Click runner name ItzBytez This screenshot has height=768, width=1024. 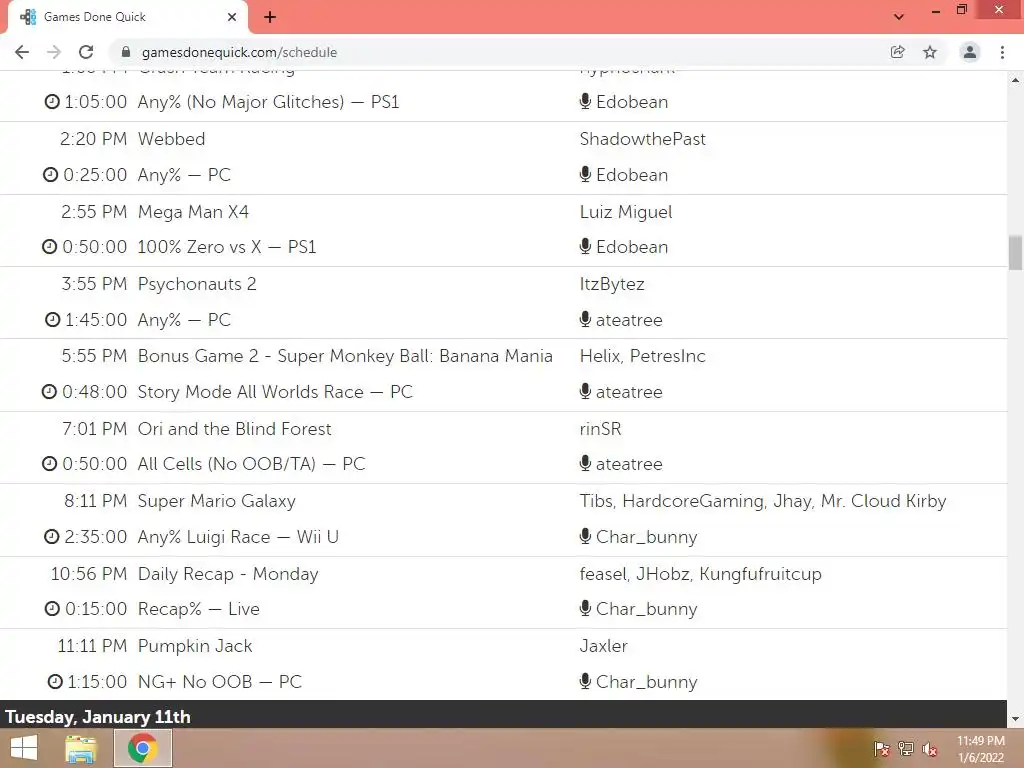pyautogui.click(x=612, y=284)
